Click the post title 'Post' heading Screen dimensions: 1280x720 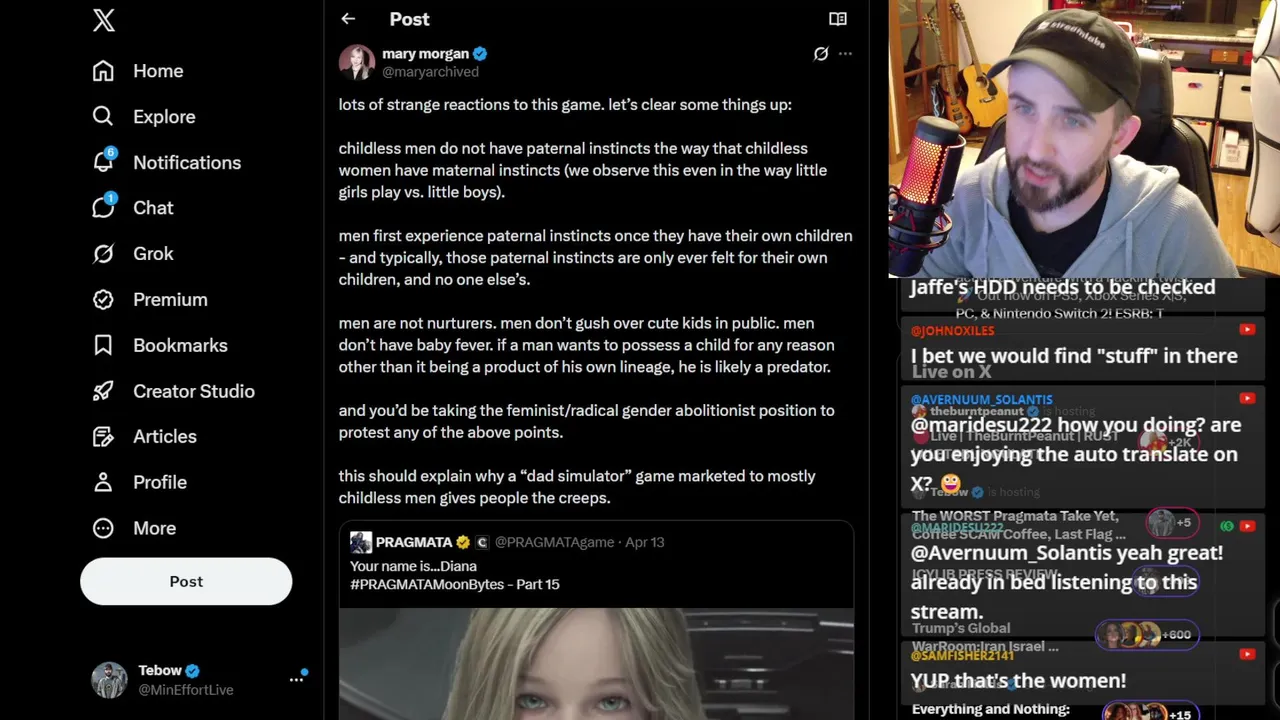point(409,19)
